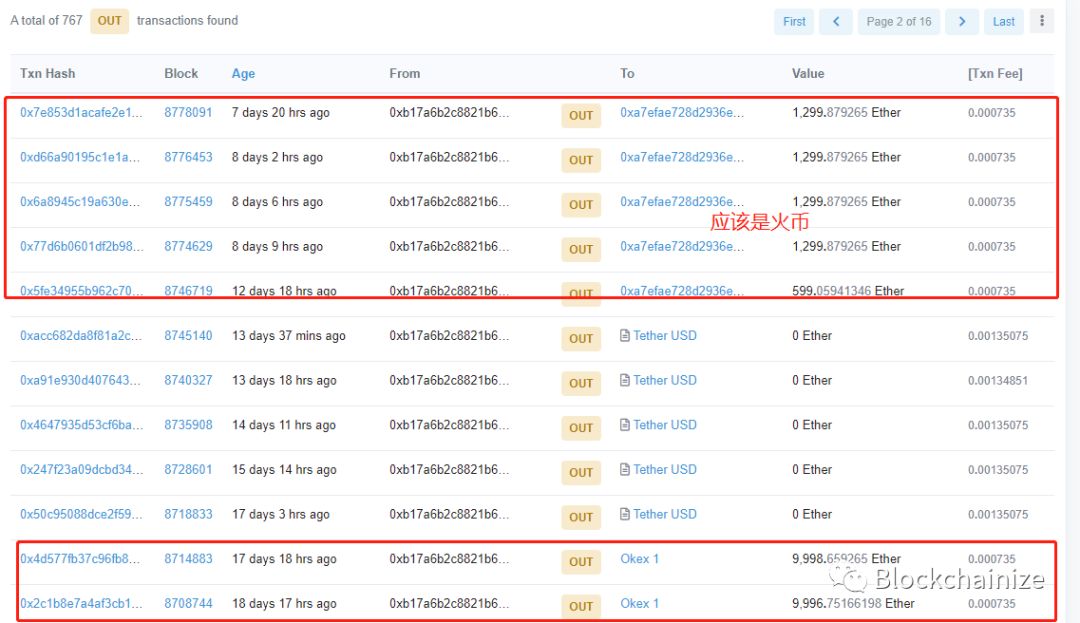Open Tether USD link in block 8728601 row

click(665, 469)
